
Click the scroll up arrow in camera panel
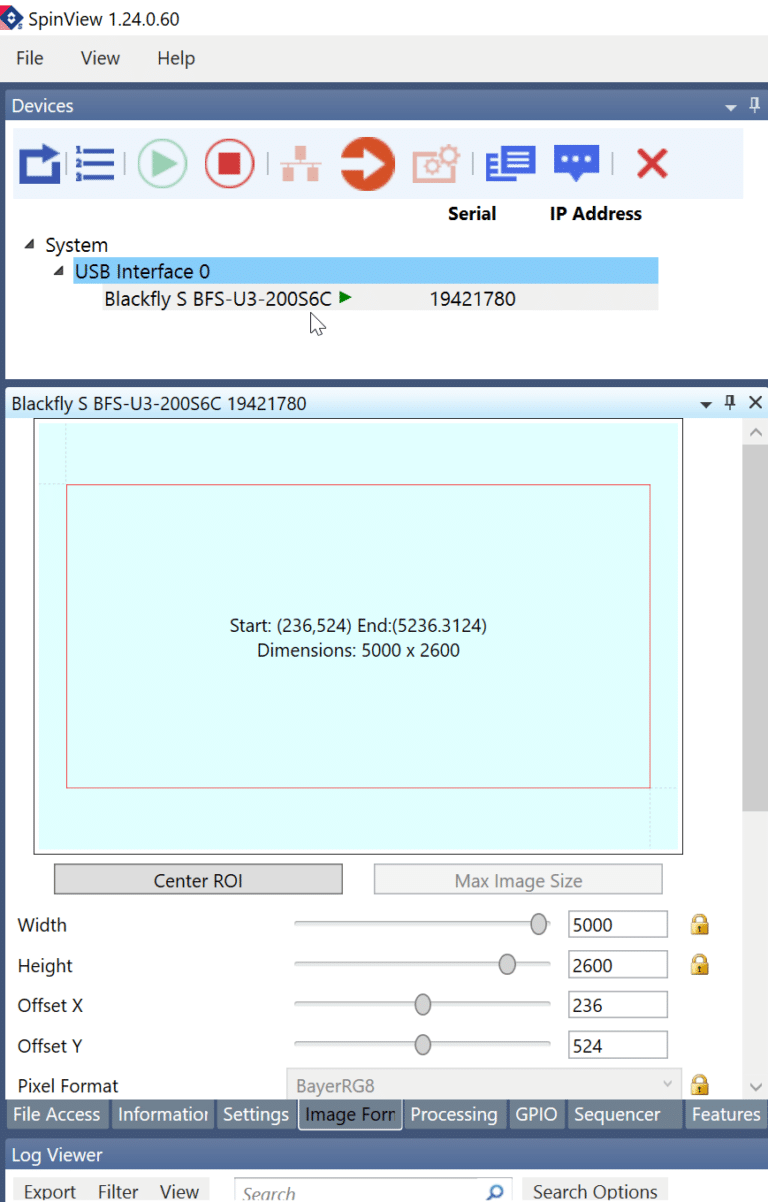pyautogui.click(x=756, y=432)
